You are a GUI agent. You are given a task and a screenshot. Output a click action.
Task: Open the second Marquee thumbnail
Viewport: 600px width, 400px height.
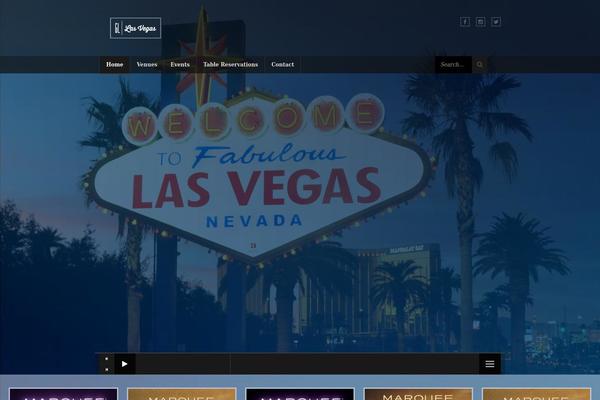pyautogui.click(x=181, y=394)
